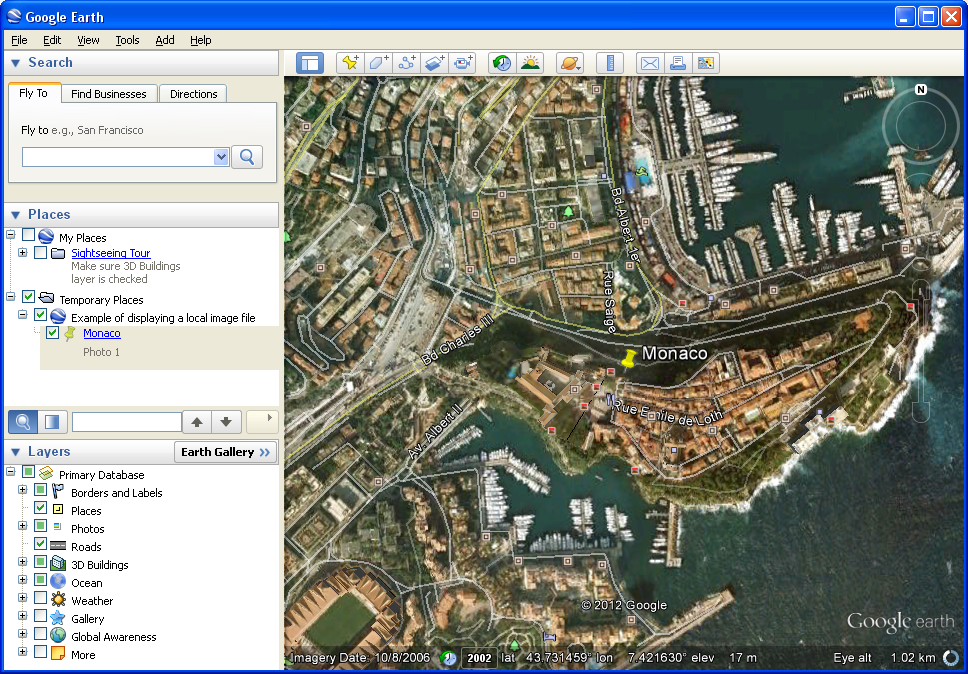Click the Sightseeing Tour link

[x=111, y=253]
